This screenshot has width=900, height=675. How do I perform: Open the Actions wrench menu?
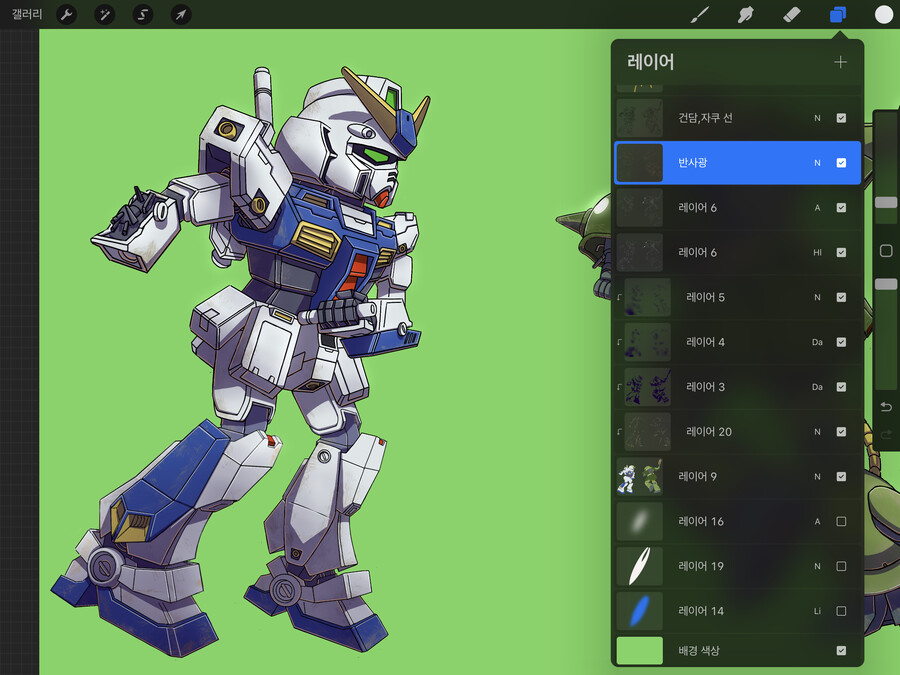[x=67, y=14]
